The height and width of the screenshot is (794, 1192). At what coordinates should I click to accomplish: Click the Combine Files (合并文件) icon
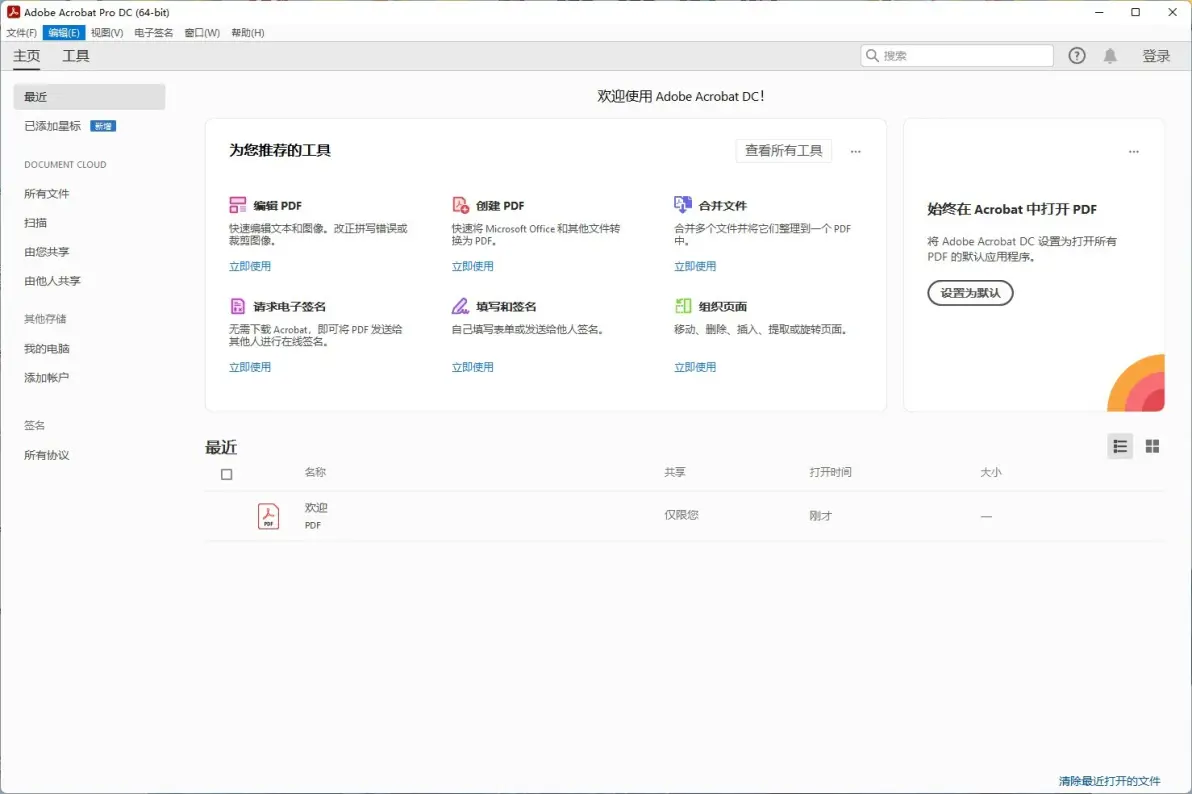click(x=683, y=205)
